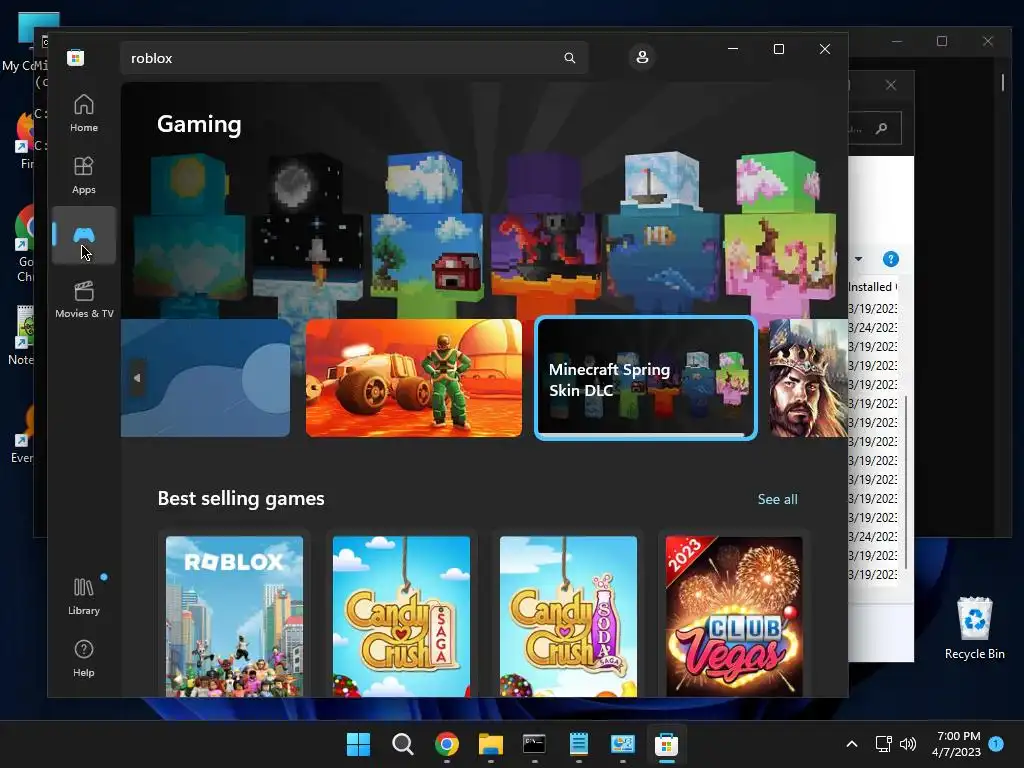This screenshot has height=768, width=1024.
Task: Open the Roblox game tile
Action: tap(234, 616)
